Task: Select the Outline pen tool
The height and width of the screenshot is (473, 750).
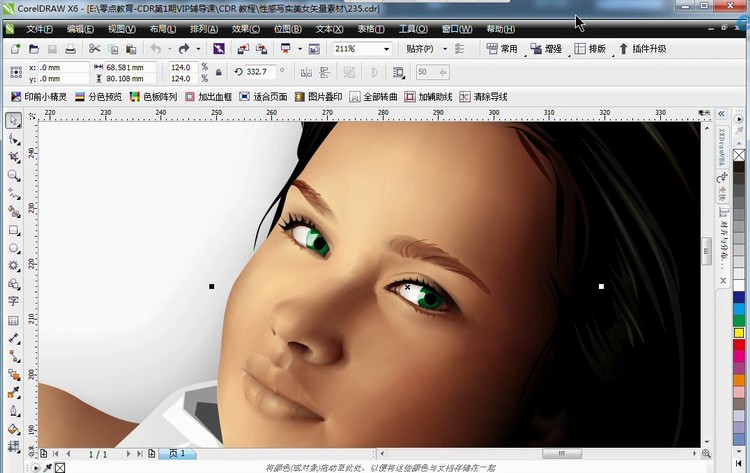Action: (13, 411)
